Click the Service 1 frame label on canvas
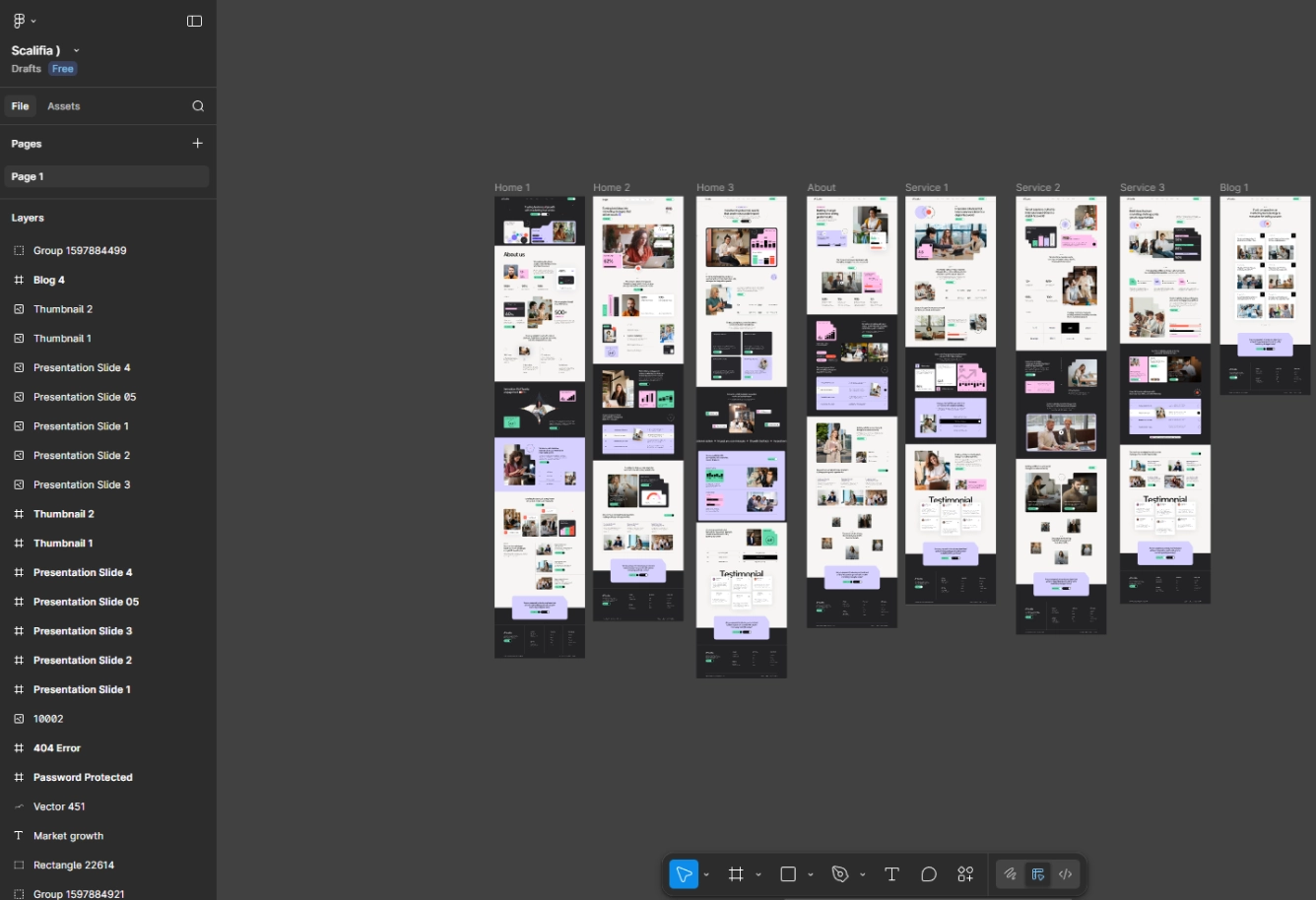Viewport: 1316px width, 900px height. tap(927, 187)
